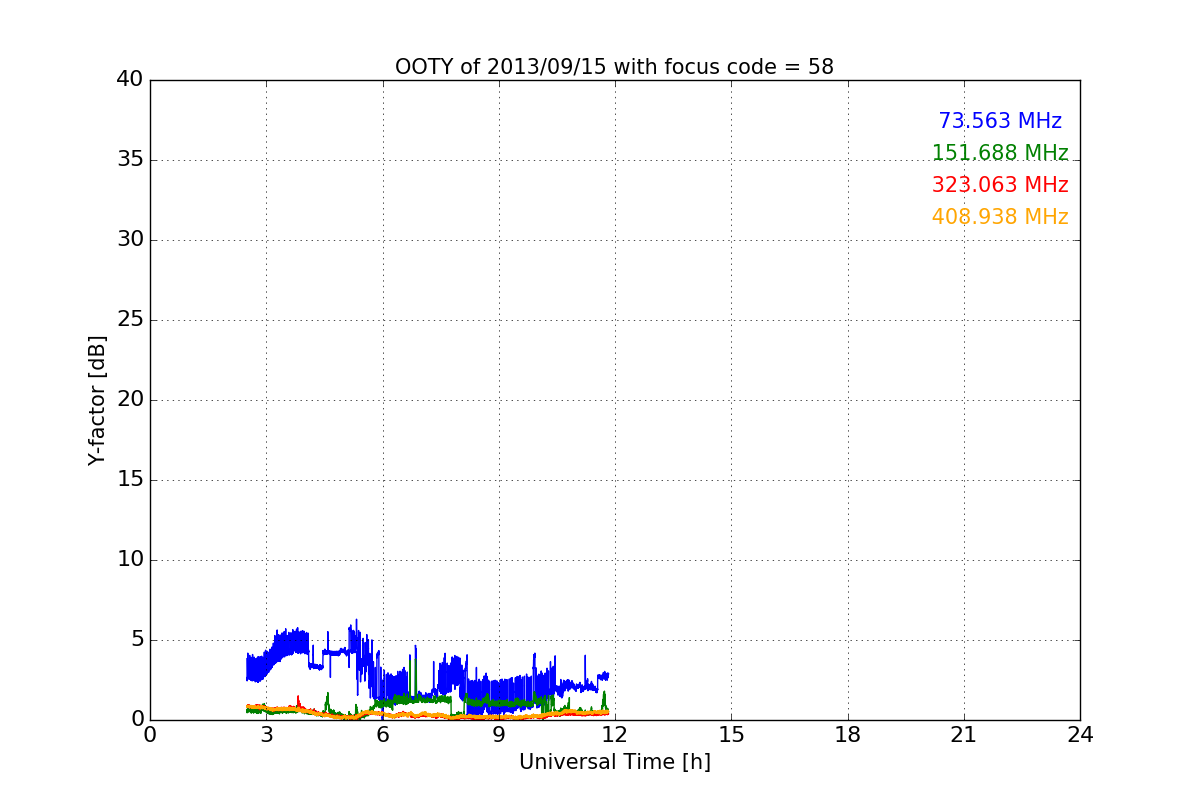The image size is (1200, 800).
Task: Click the 'Universal Time [h]' axis label
Action: [614, 762]
